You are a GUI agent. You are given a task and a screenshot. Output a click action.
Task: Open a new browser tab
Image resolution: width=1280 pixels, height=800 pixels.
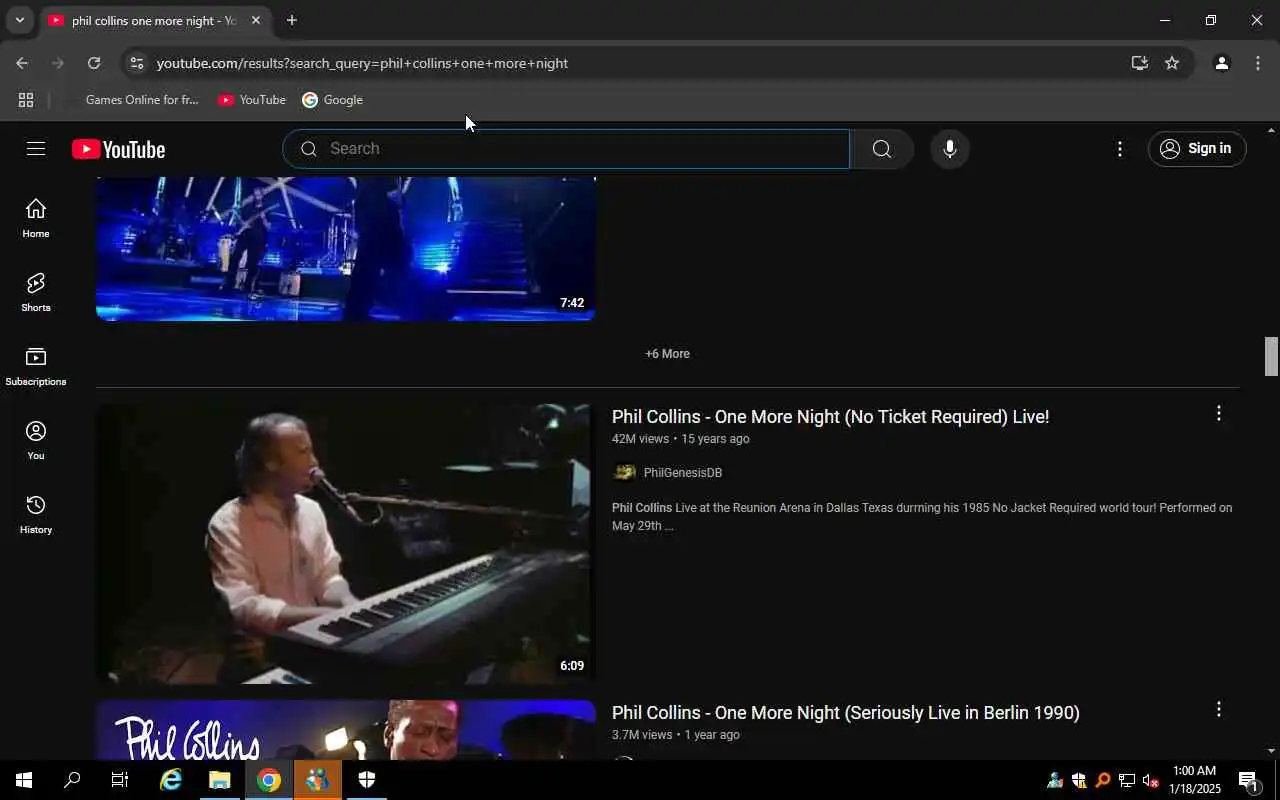pyautogui.click(x=291, y=20)
